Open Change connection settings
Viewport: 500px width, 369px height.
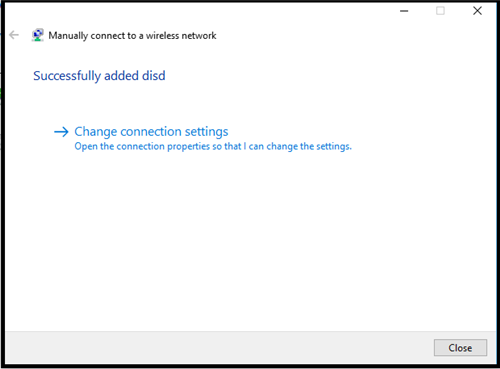[151, 132]
